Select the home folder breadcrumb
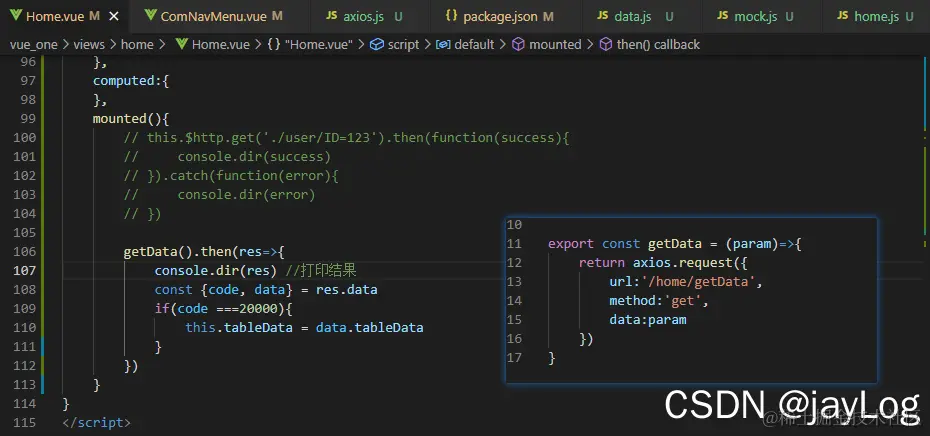This screenshot has width=930, height=436. click(x=137, y=44)
